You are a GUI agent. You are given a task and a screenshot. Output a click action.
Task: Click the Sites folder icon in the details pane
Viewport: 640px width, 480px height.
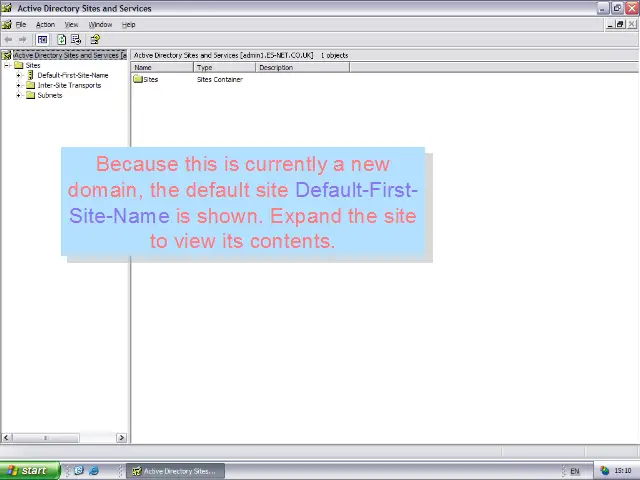click(x=138, y=79)
